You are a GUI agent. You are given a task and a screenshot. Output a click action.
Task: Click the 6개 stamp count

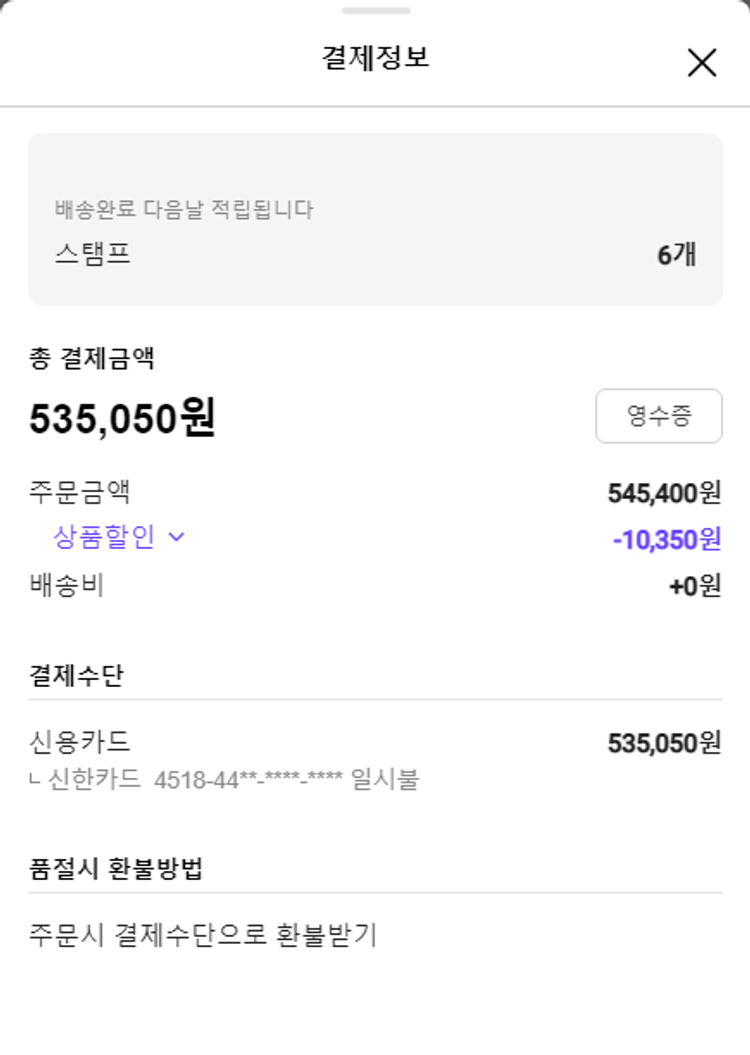(676, 255)
